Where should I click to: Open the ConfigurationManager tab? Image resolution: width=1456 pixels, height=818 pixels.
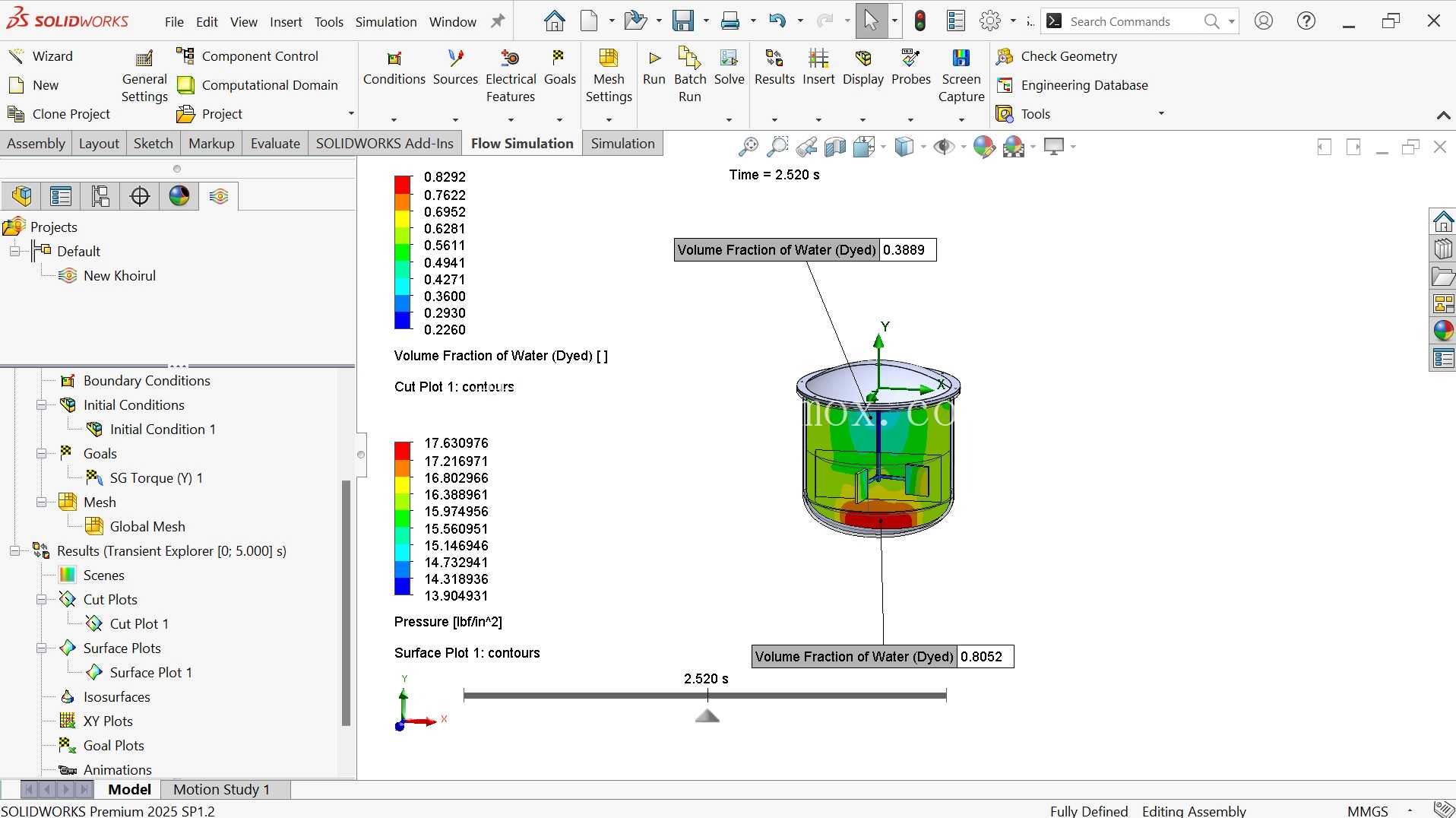100,196
